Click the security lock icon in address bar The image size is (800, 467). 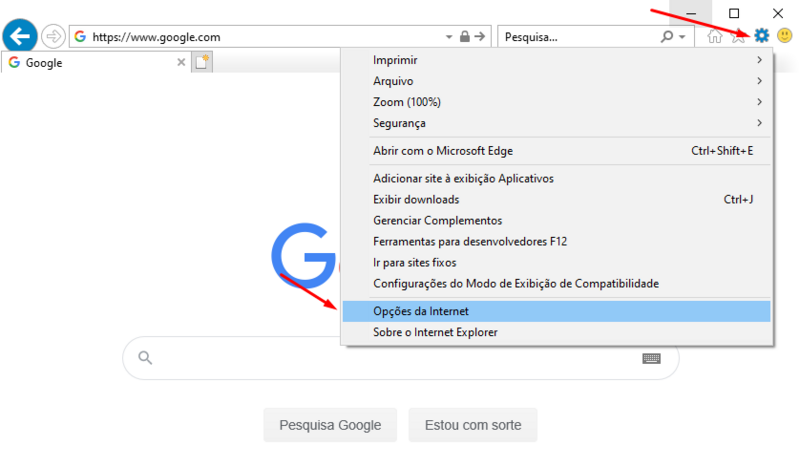click(x=464, y=37)
